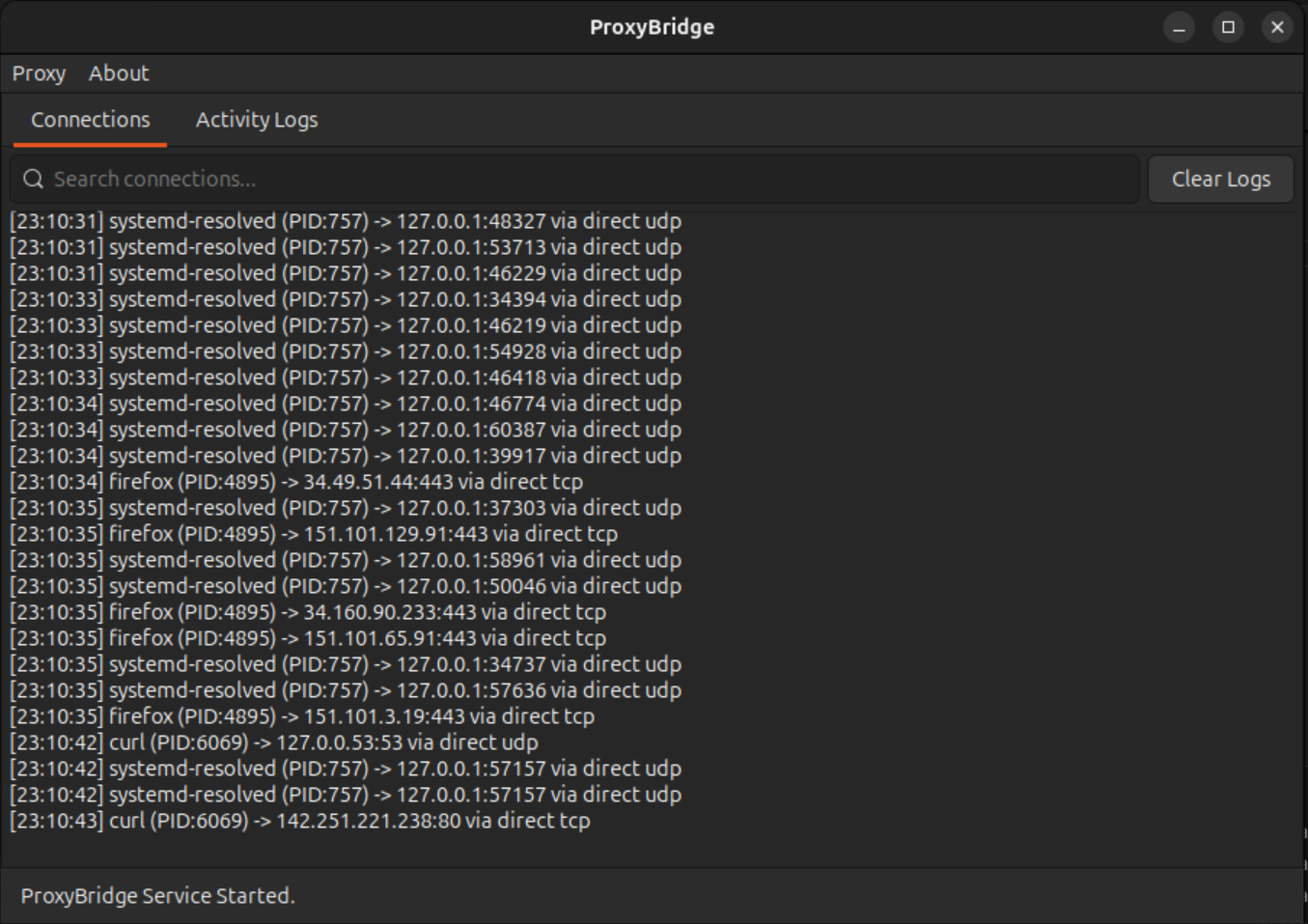Click inside the Search connections field
1308x924 pixels.
(x=386, y=179)
